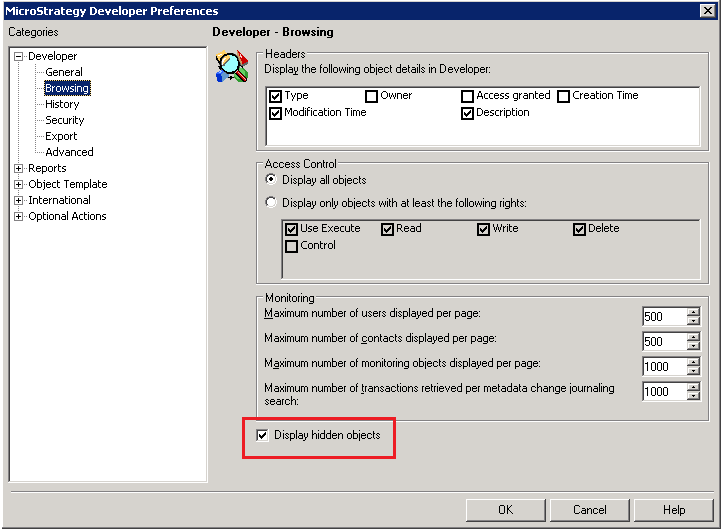
Task: Expand the Optional Actions category
Action: click(x=19, y=216)
